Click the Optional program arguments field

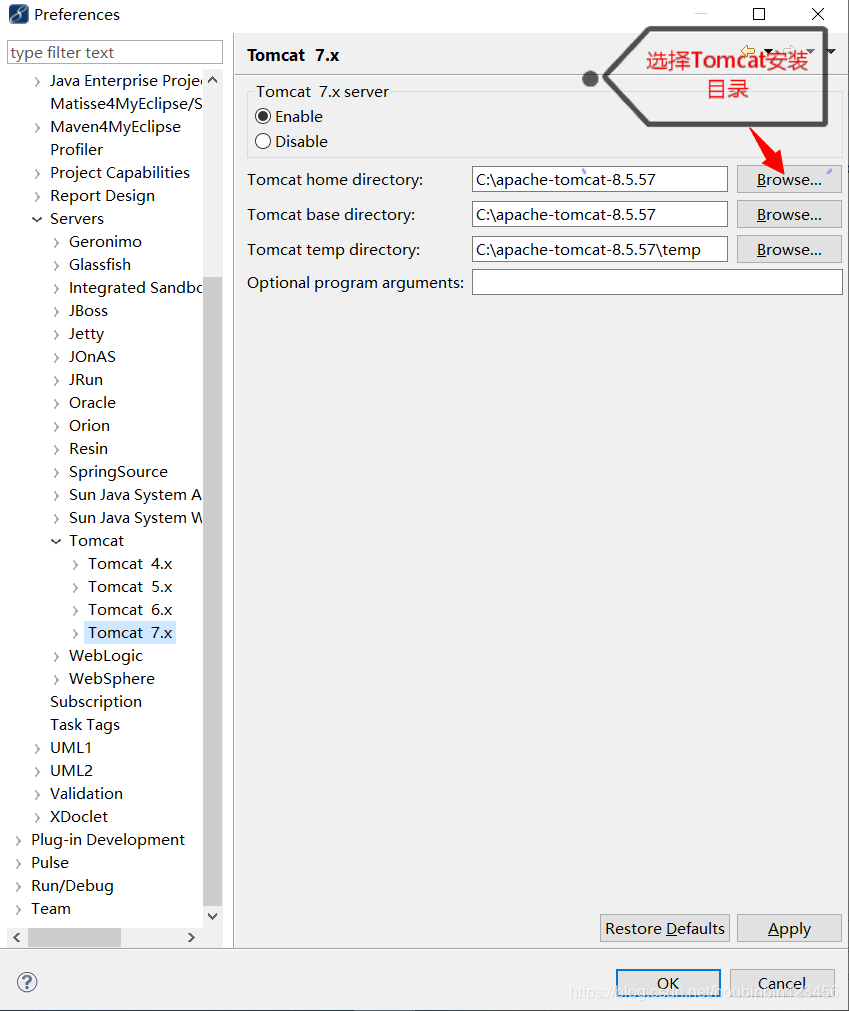657,282
